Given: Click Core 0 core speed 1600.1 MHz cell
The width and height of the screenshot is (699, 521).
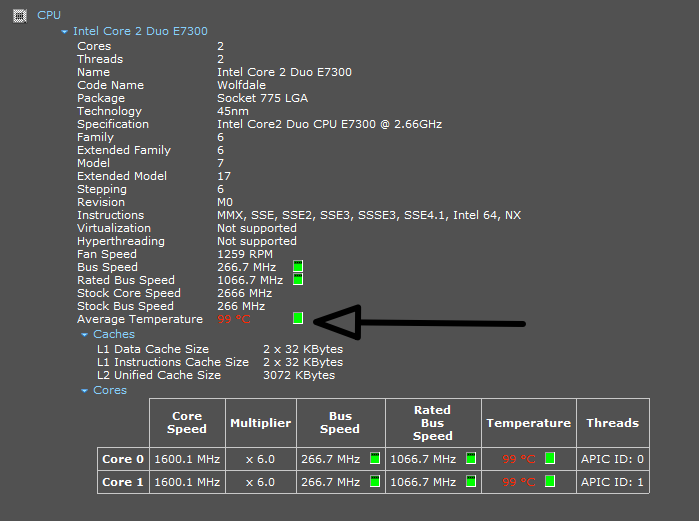Looking at the screenshot, I should pyautogui.click(x=187, y=459).
